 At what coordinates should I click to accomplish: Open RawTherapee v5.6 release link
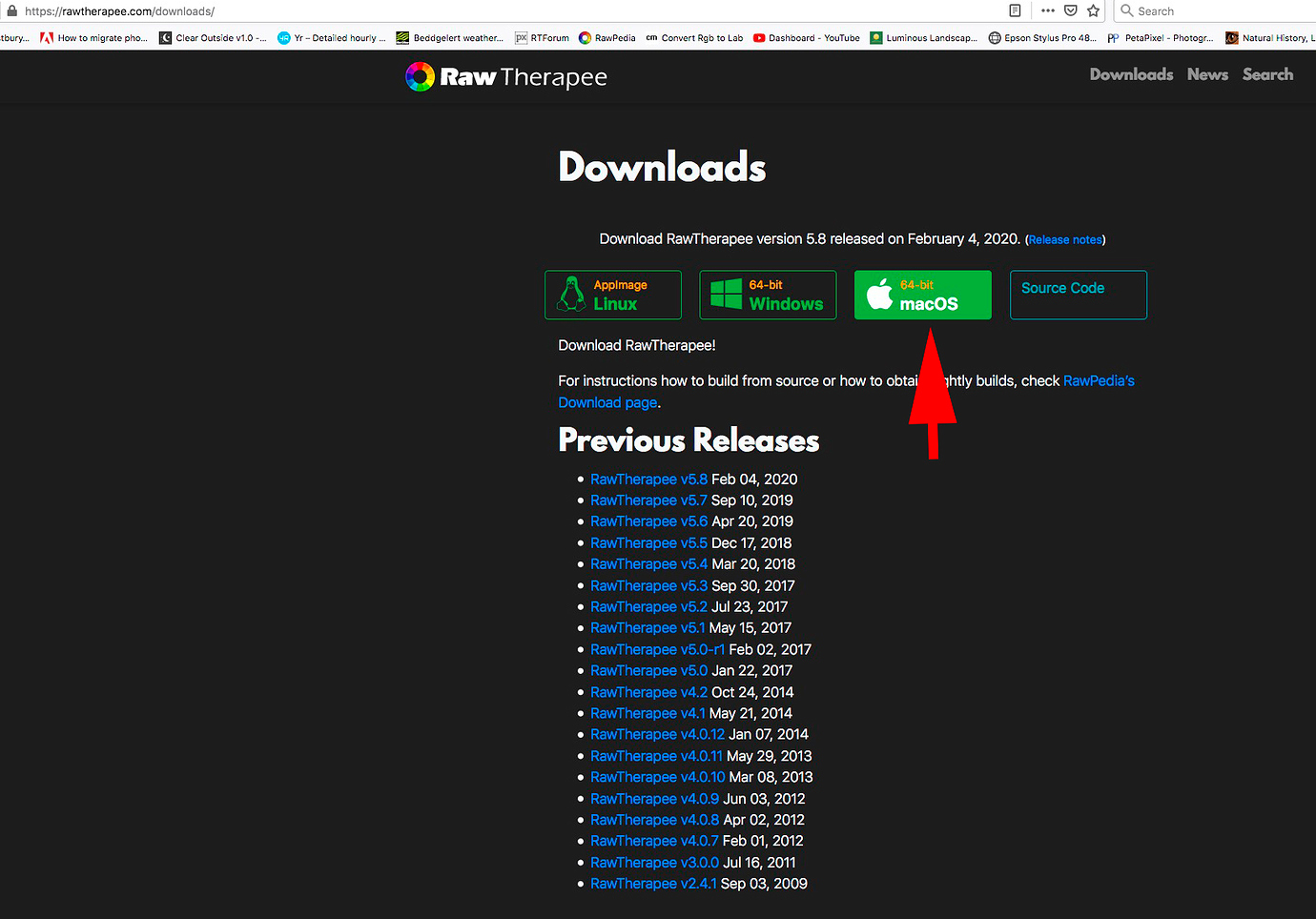coord(648,521)
